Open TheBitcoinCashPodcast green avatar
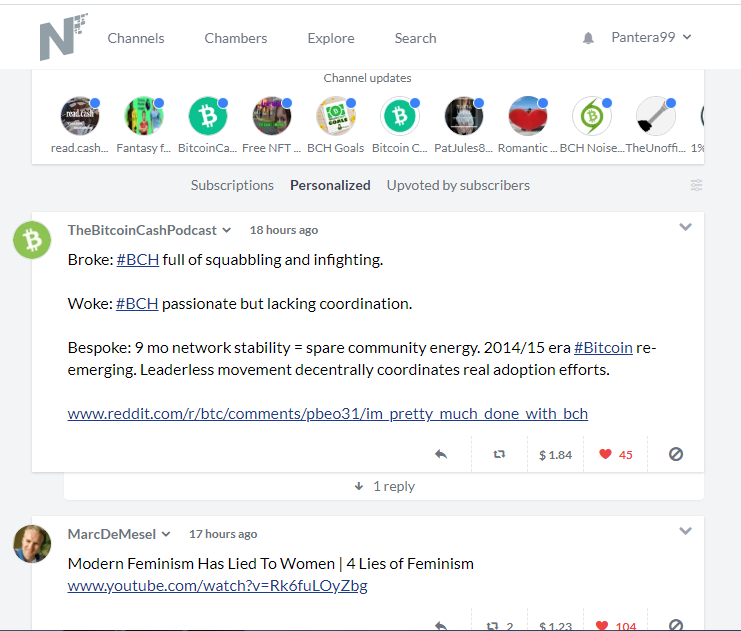Image resolution: width=741 pixels, height=631 pixels. pyautogui.click(x=32, y=240)
